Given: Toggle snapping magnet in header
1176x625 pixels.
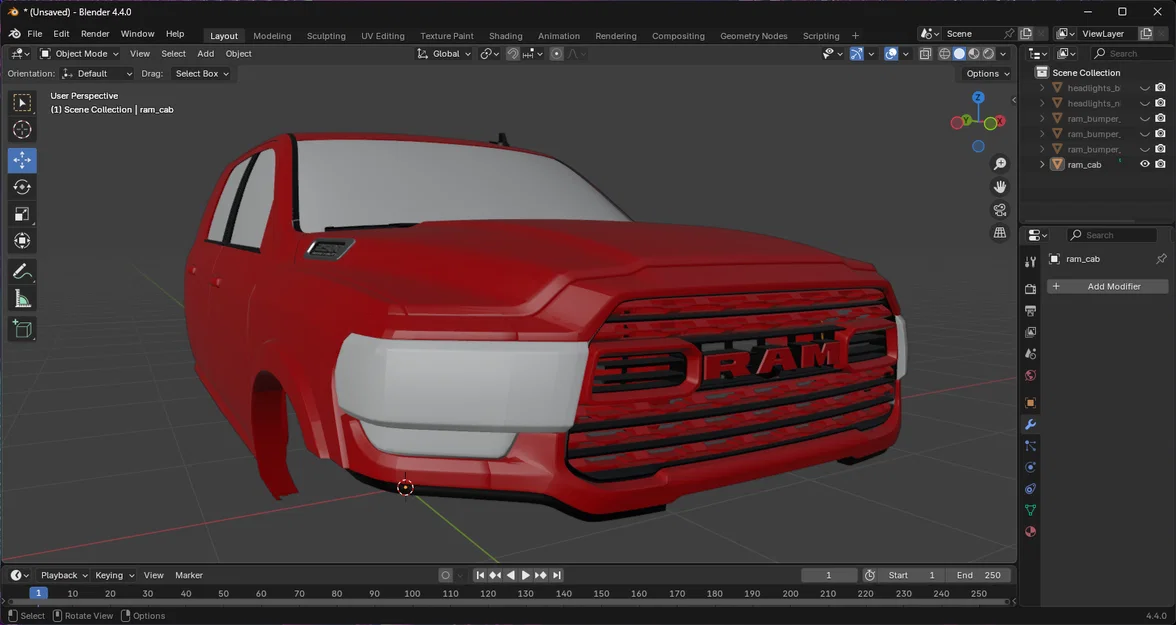Looking at the screenshot, I should click(x=513, y=54).
